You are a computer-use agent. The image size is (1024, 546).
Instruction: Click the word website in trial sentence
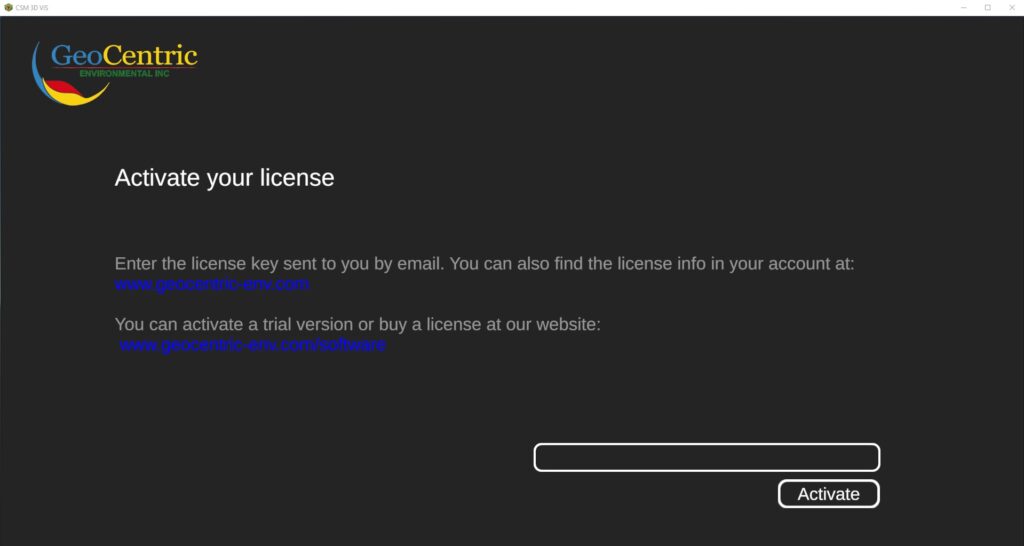(568, 324)
